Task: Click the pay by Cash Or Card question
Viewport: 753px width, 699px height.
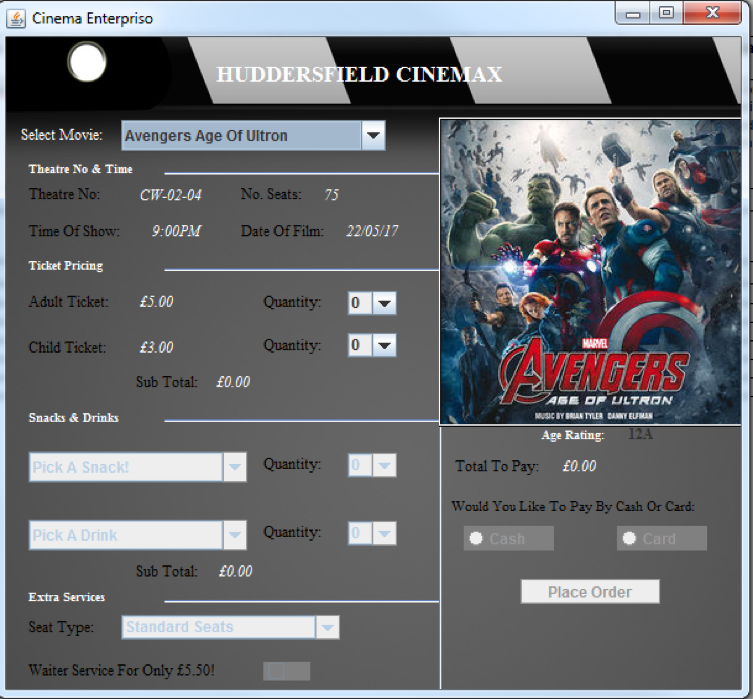Action: click(573, 506)
